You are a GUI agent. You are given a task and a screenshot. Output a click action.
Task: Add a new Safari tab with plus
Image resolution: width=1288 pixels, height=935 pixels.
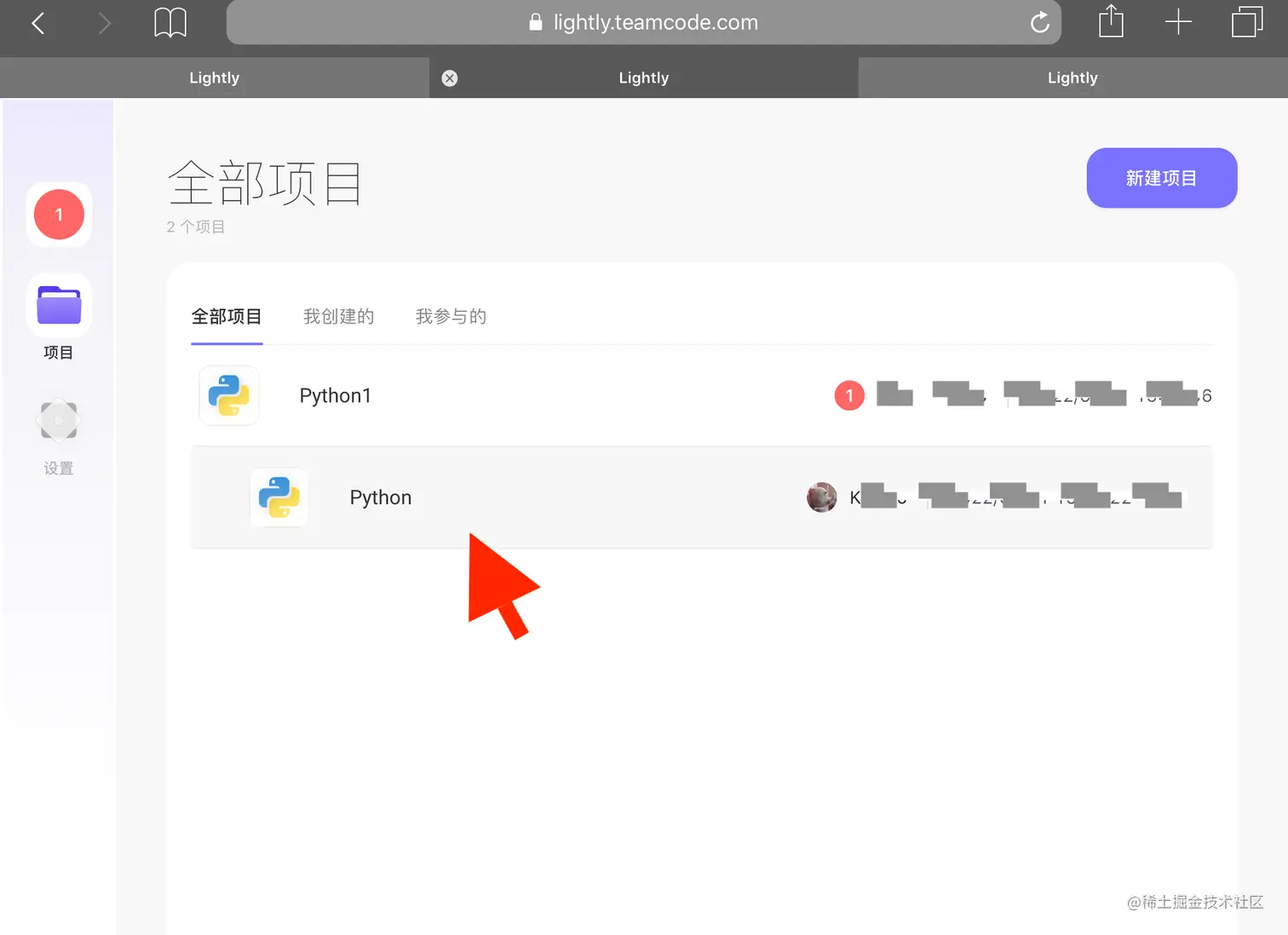(1178, 22)
